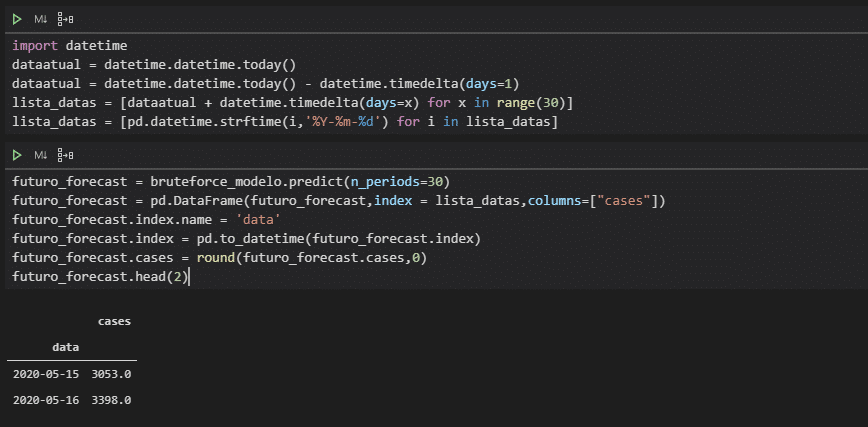Click the 'cases' column header in output
This screenshot has height=427, width=868.
point(114,321)
